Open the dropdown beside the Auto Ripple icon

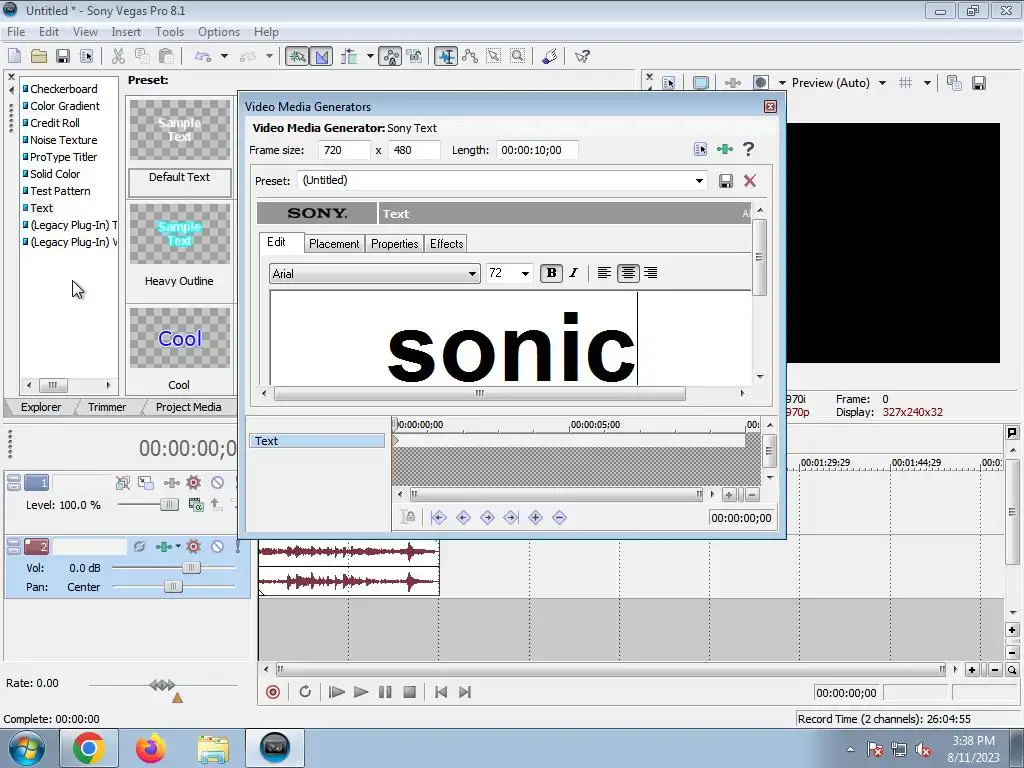click(370, 56)
